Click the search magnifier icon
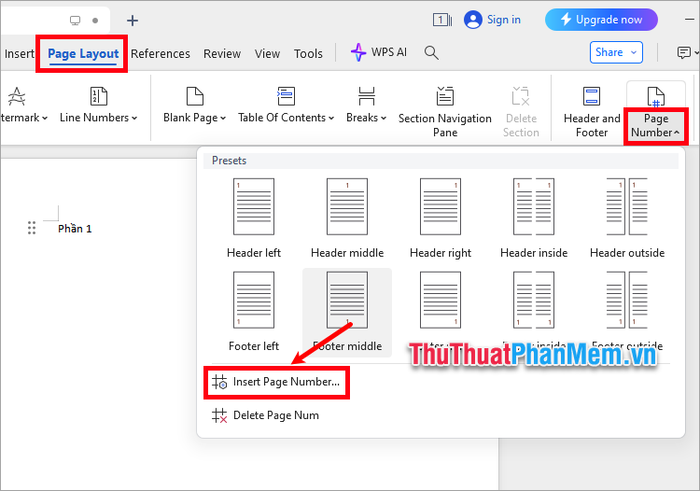The image size is (700, 491). point(431,53)
